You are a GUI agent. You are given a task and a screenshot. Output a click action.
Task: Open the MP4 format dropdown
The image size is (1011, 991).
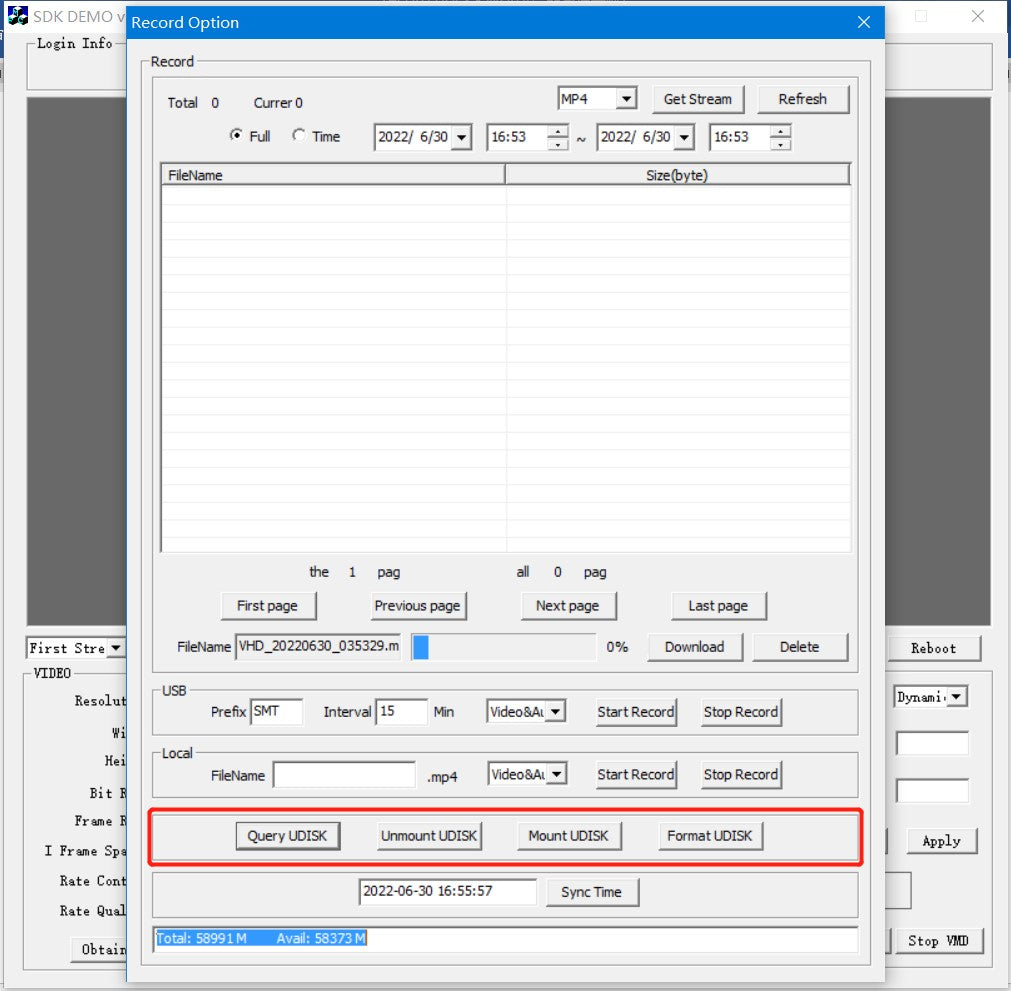click(626, 99)
